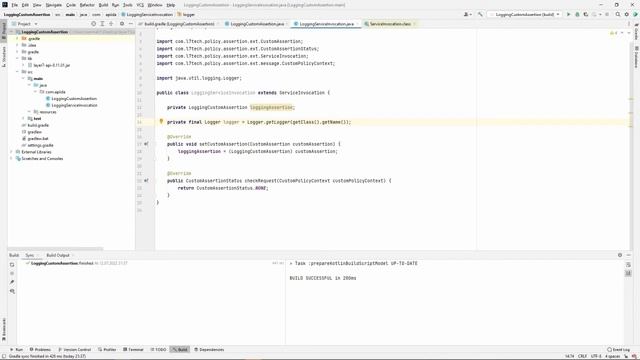This screenshot has width=640, height=360.
Task: Toggle the Project side tool window button
Action: [x=4, y=31]
